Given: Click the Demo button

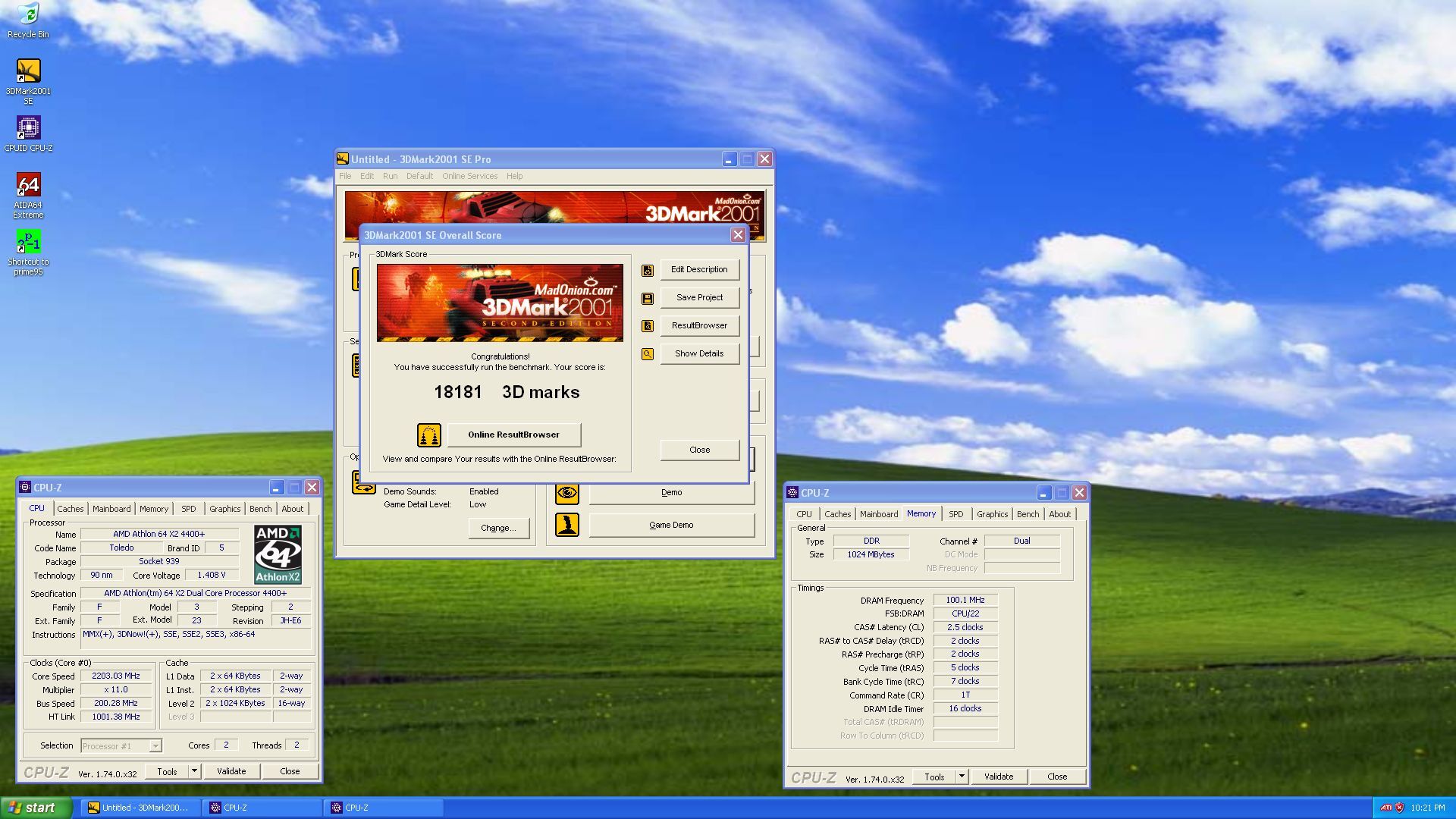Looking at the screenshot, I should (671, 493).
